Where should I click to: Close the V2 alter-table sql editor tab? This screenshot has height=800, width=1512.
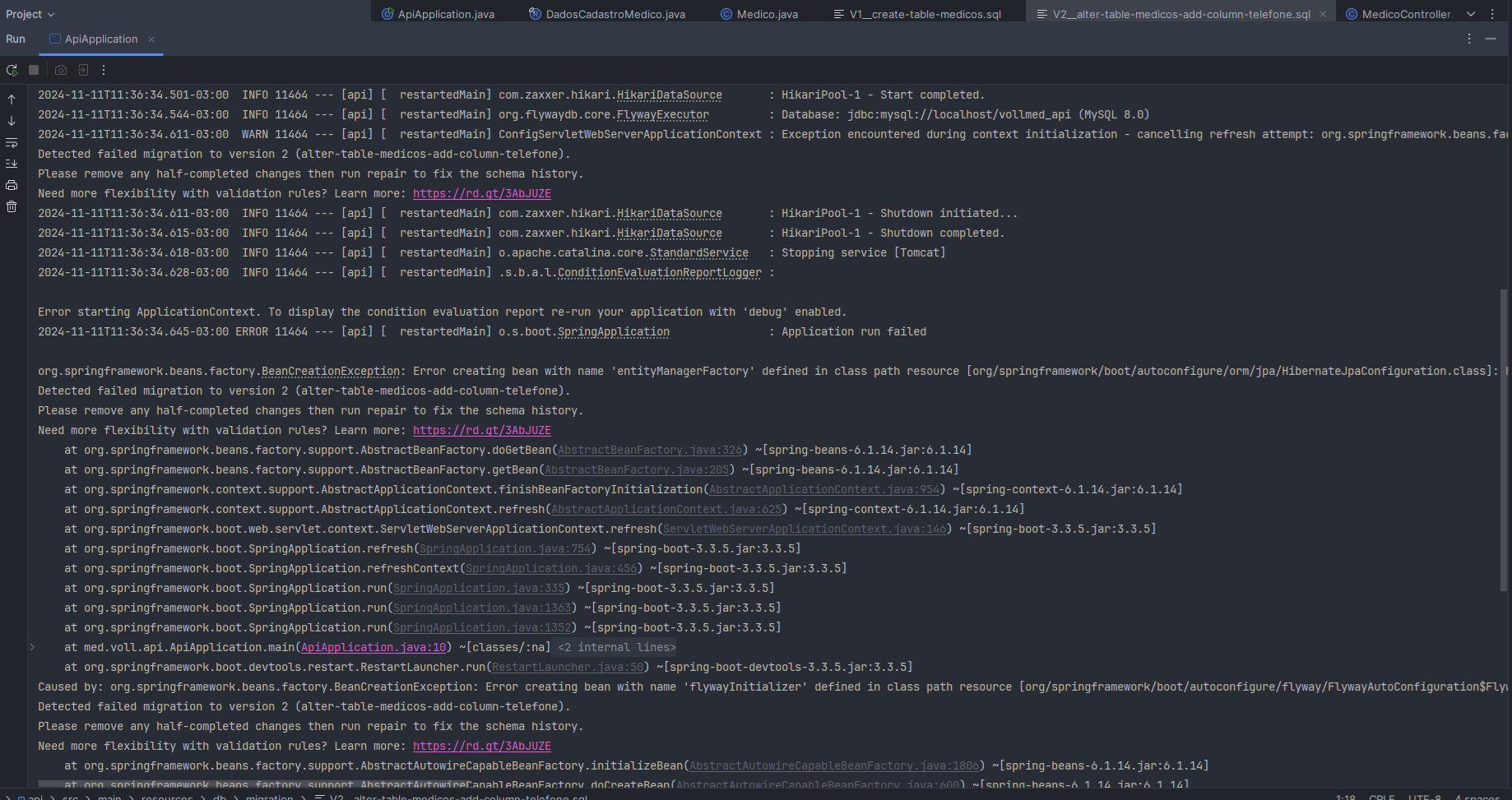pos(1323,14)
